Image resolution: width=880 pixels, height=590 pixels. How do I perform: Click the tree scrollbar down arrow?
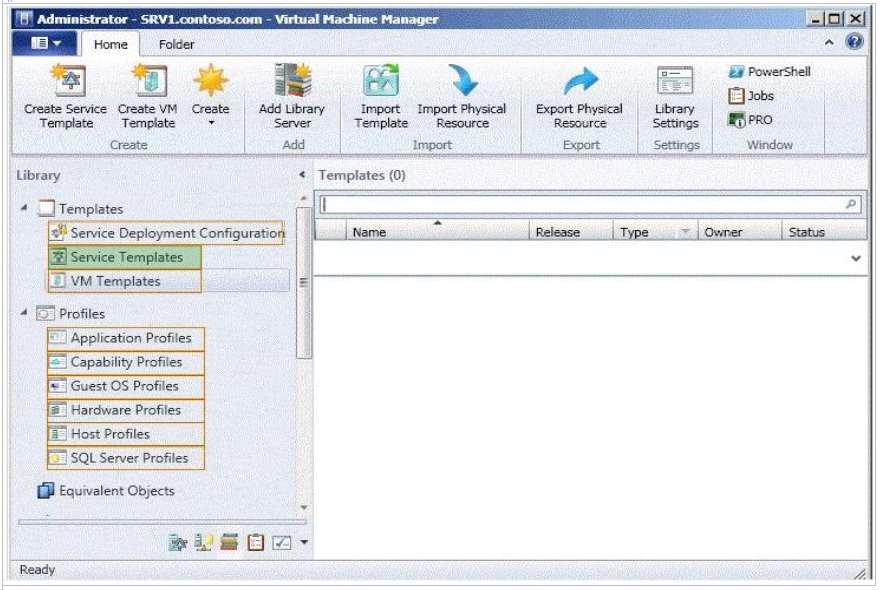click(x=304, y=507)
